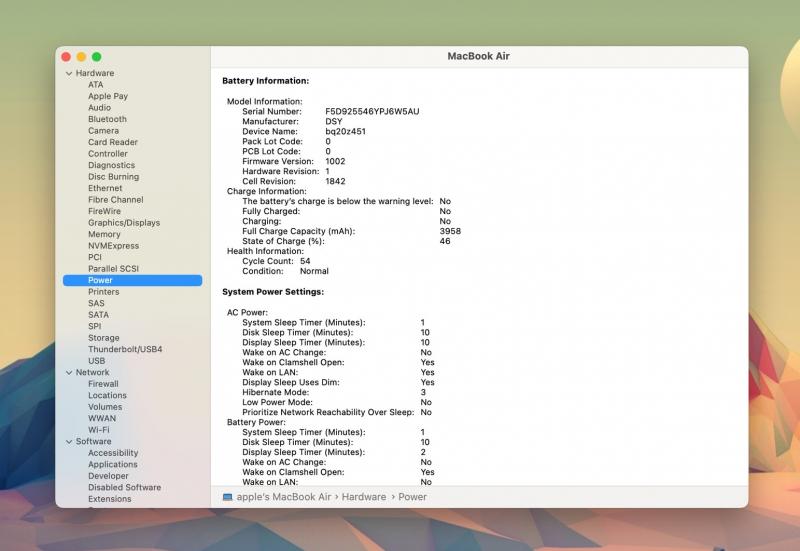Viewport: 800px width, 551px height.
Task: Select SATA in the sidebar
Action: point(98,315)
